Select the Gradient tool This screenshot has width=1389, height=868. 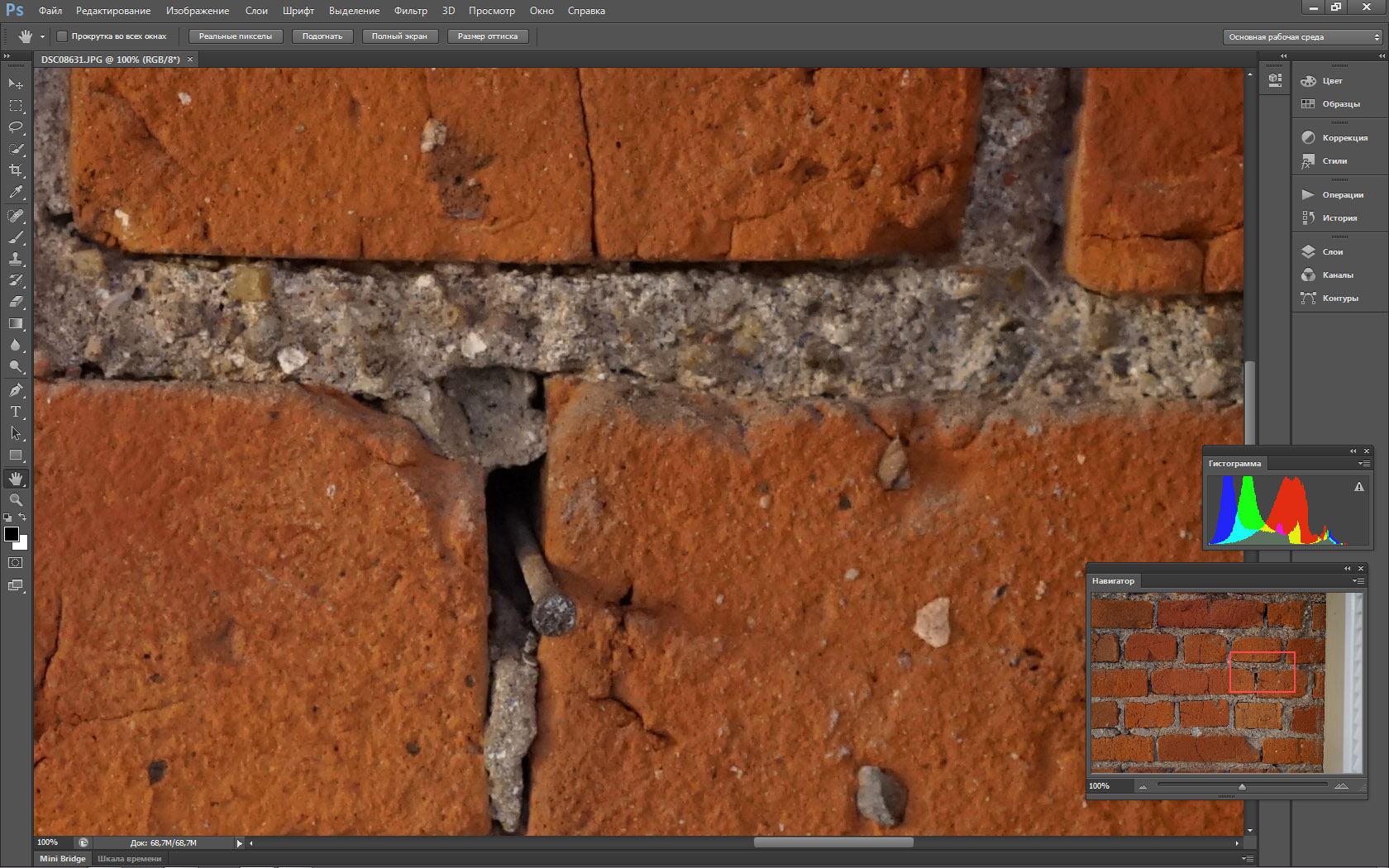[x=16, y=323]
